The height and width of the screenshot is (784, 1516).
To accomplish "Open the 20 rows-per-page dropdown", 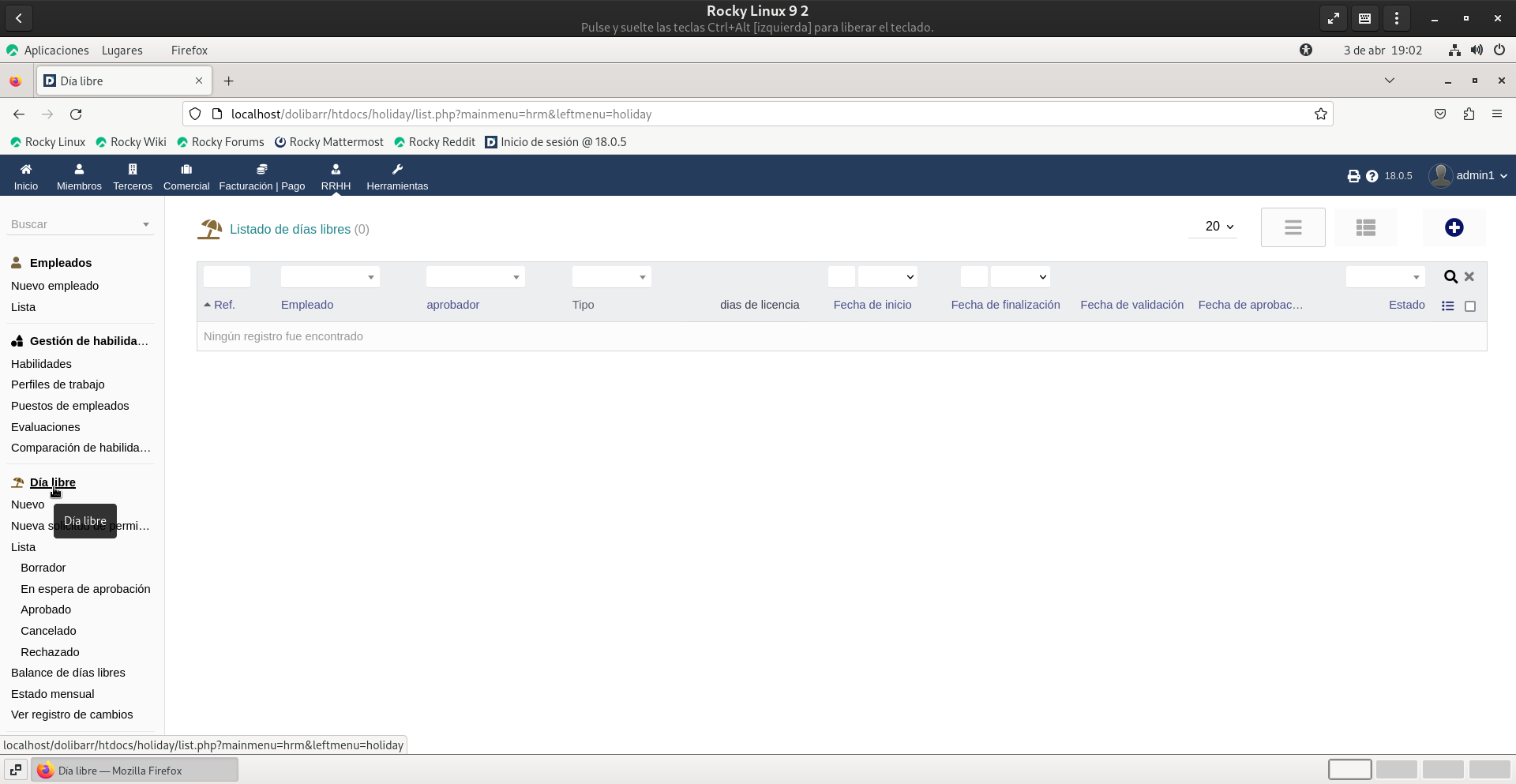I will coord(1218,227).
